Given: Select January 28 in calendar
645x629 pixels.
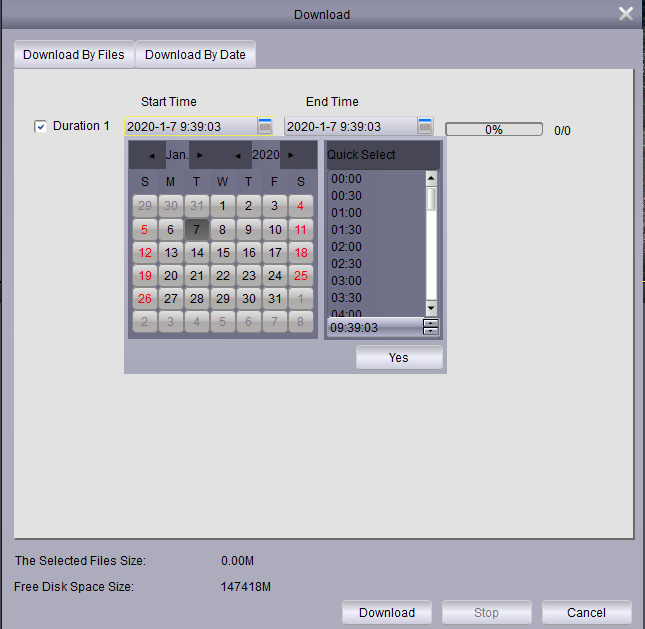Looking at the screenshot, I should pos(197,298).
